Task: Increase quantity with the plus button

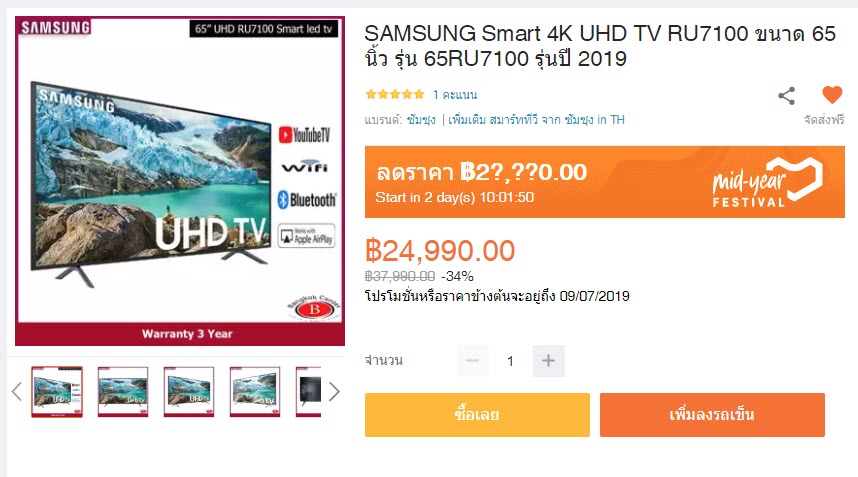Action: [548, 360]
